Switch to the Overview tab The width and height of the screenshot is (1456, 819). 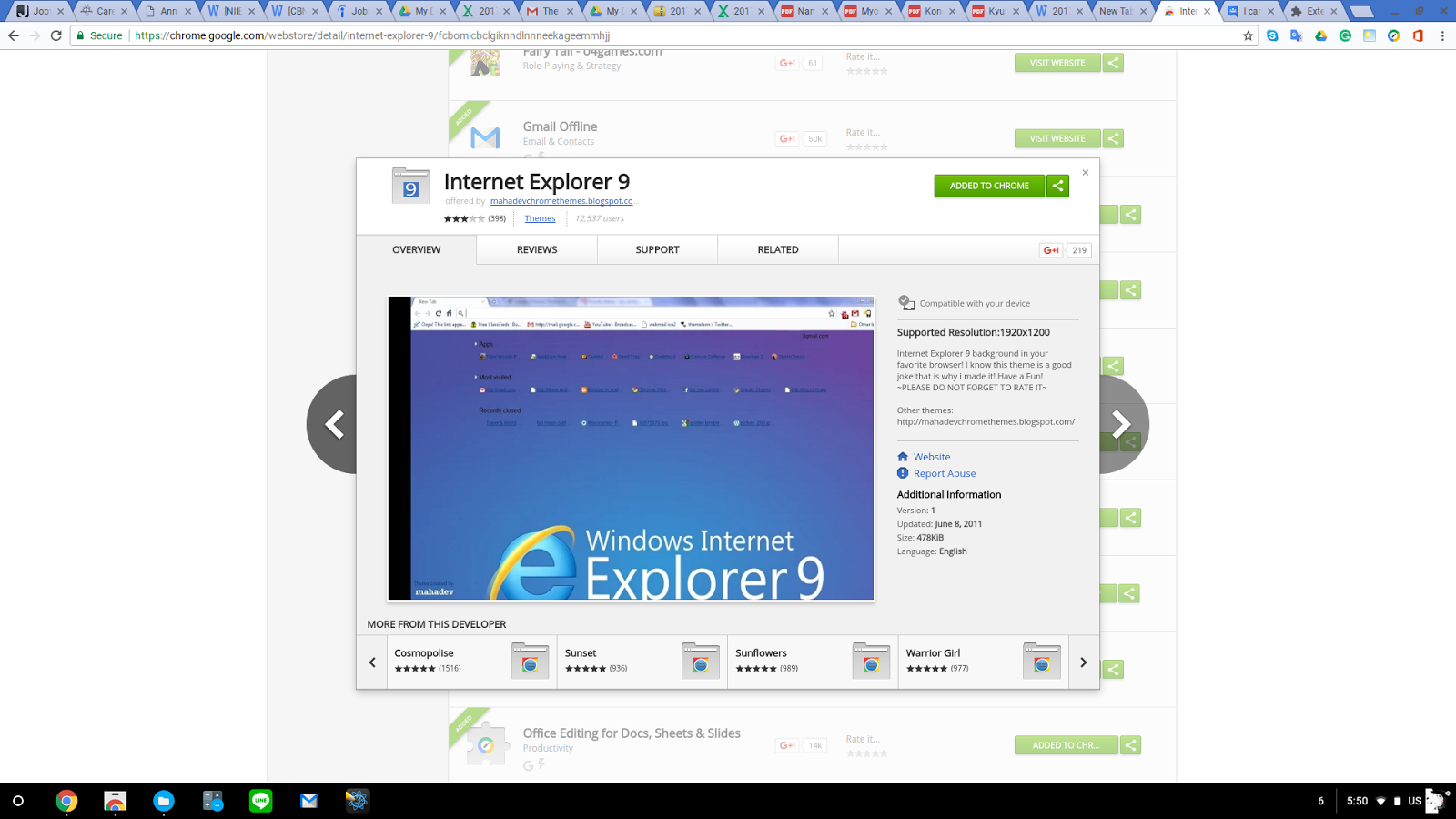[417, 250]
